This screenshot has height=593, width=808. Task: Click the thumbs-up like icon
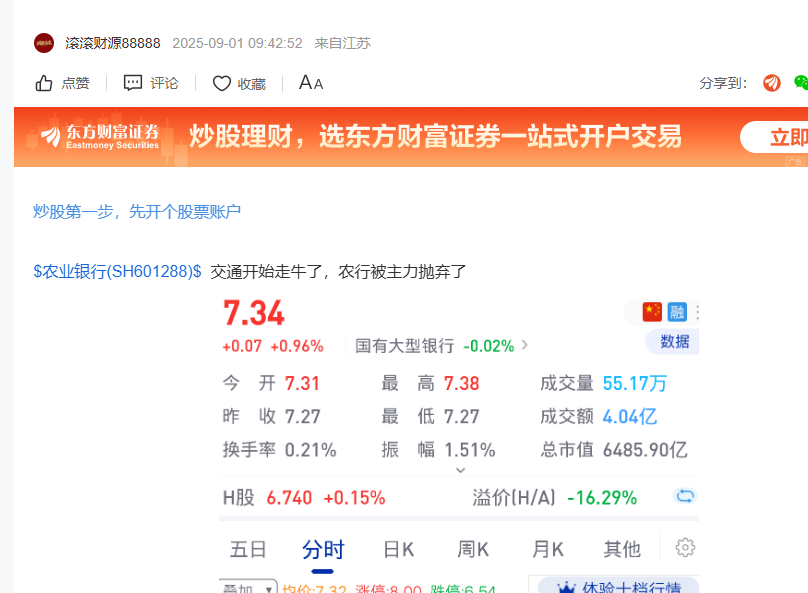click(x=44, y=83)
